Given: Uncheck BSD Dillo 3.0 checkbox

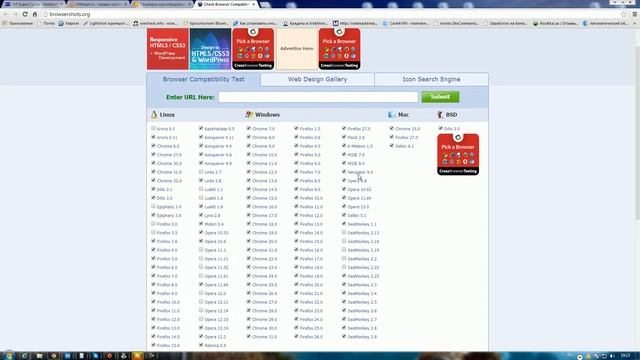Looking at the screenshot, I should [440, 128].
